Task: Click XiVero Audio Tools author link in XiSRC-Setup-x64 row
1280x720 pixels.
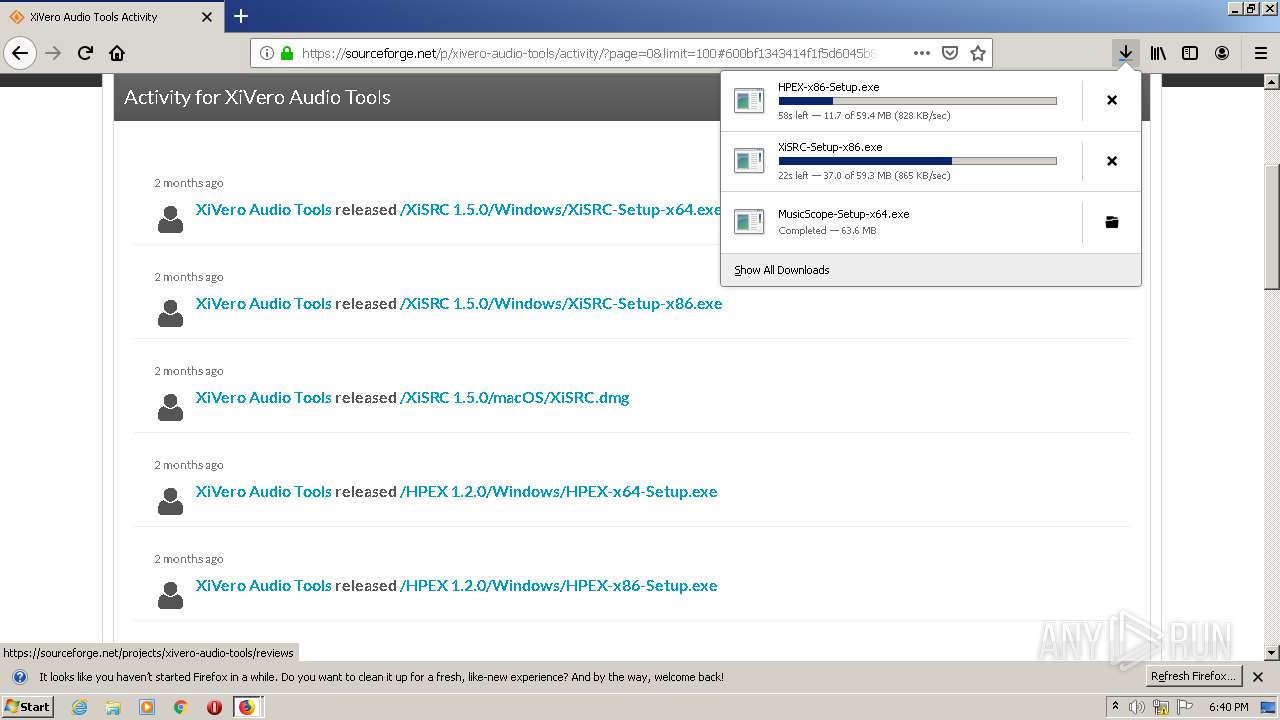Action: point(263,209)
